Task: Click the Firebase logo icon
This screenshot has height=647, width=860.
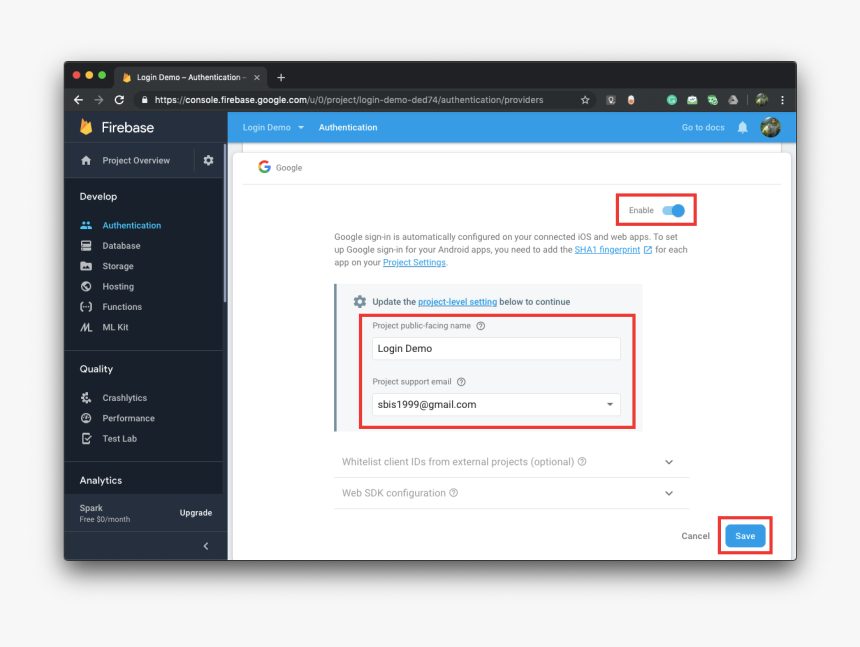Action: (86, 127)
